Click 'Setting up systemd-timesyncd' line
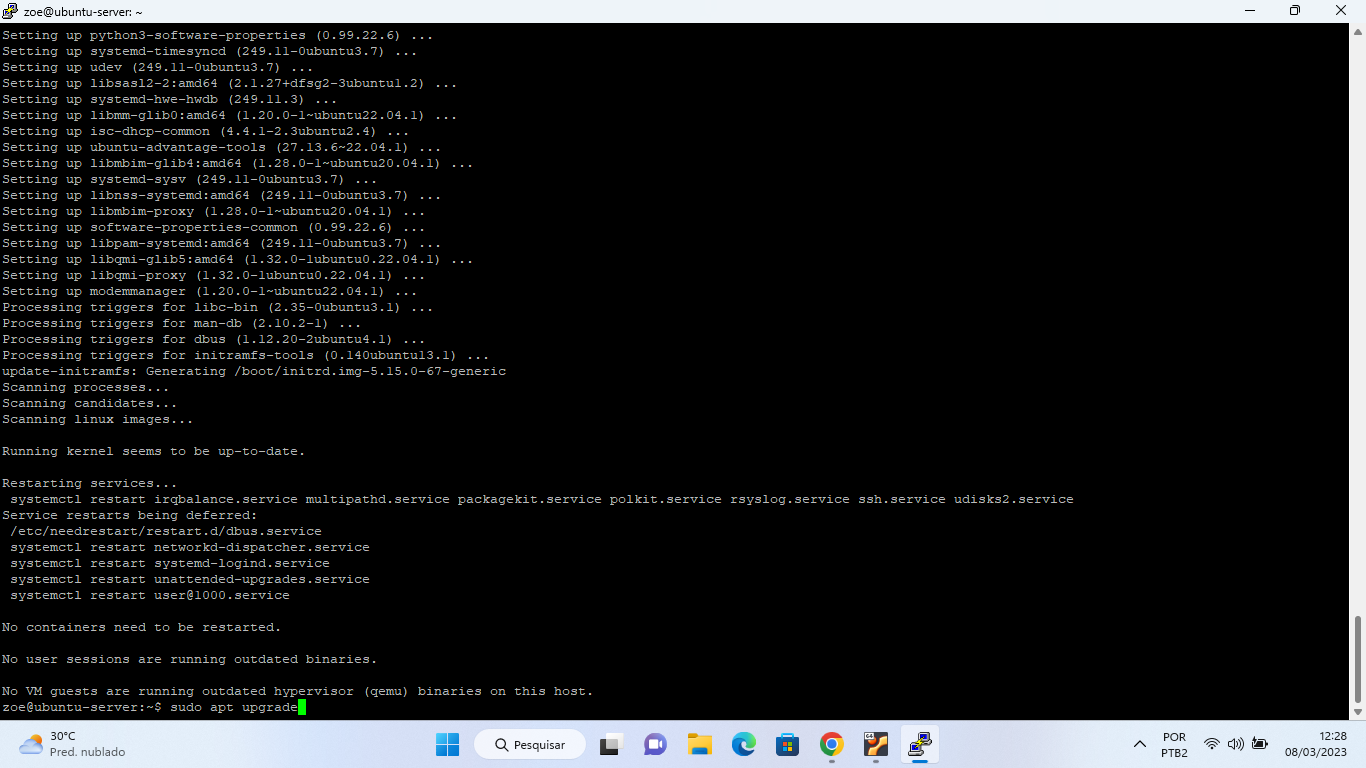 (x=210, y=51)
